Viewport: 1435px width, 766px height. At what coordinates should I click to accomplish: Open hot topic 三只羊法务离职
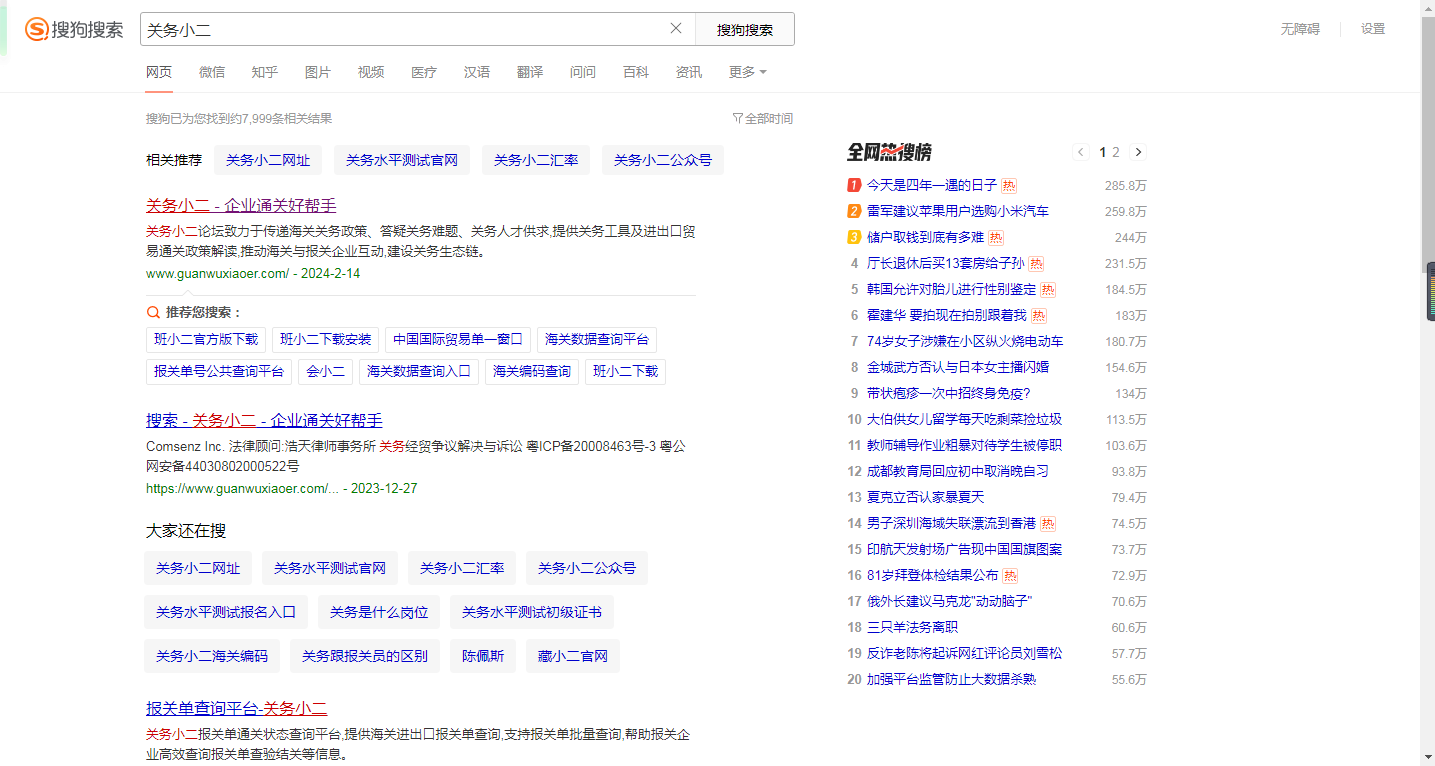coord(912,627)
